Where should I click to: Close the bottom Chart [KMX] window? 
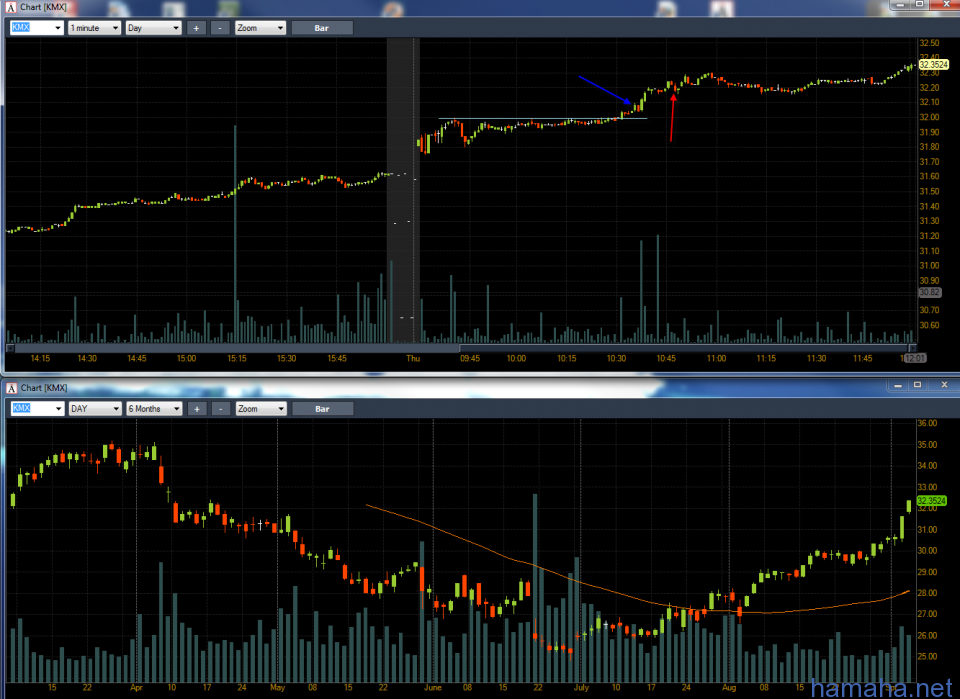(x=943, y=385)
